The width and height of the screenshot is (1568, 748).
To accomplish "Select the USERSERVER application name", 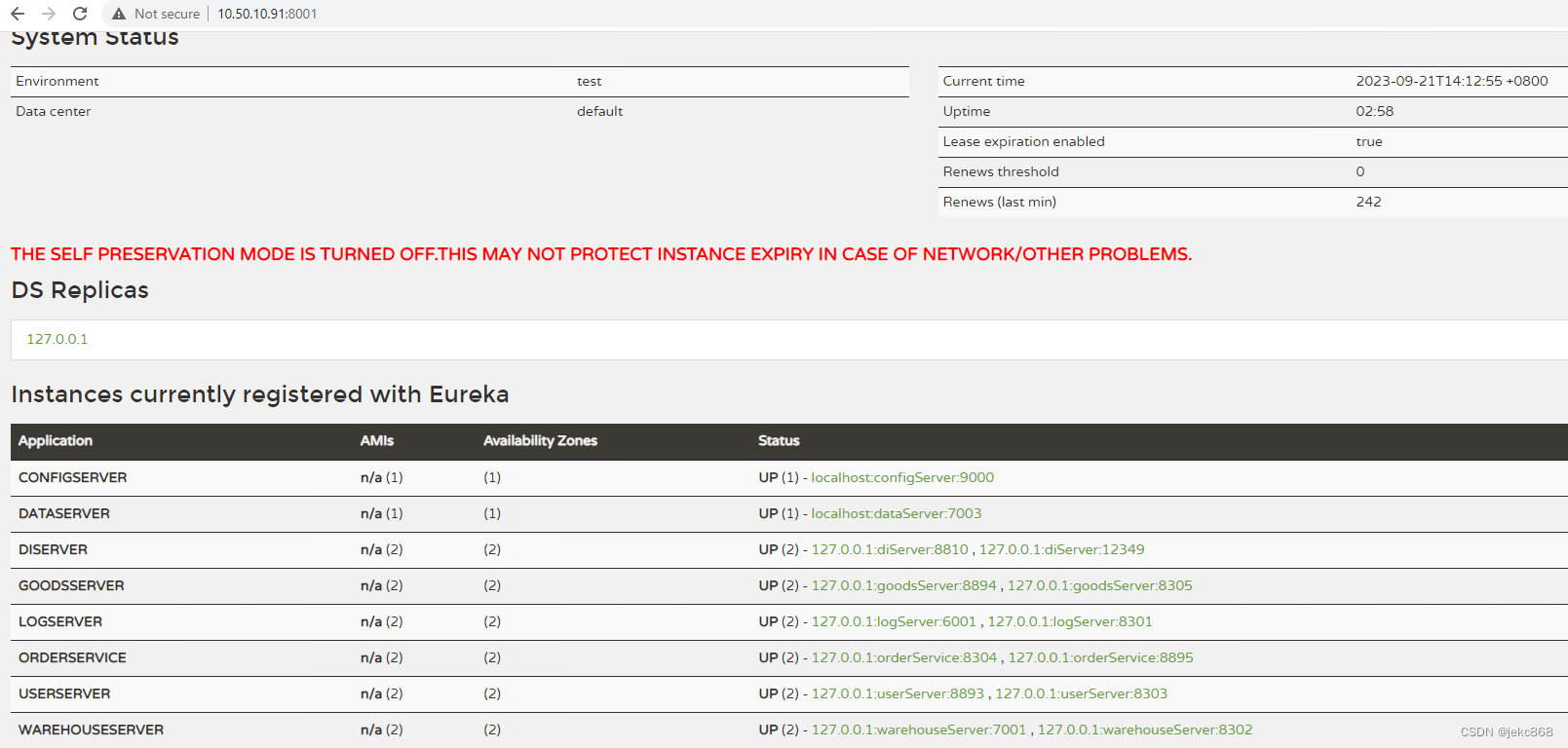I will pyautogui.click(x=64, y=693).
